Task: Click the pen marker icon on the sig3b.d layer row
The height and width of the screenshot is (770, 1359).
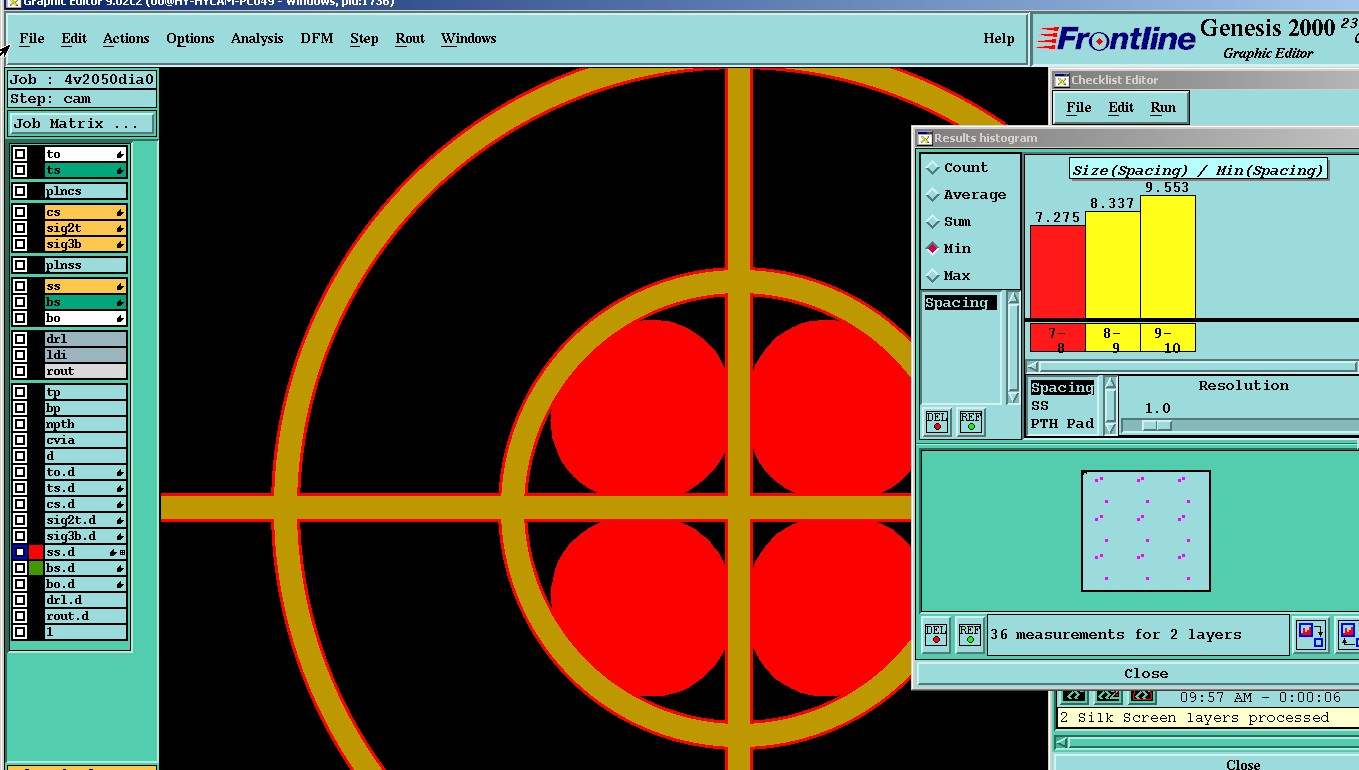Action: [x=120, y=536]
